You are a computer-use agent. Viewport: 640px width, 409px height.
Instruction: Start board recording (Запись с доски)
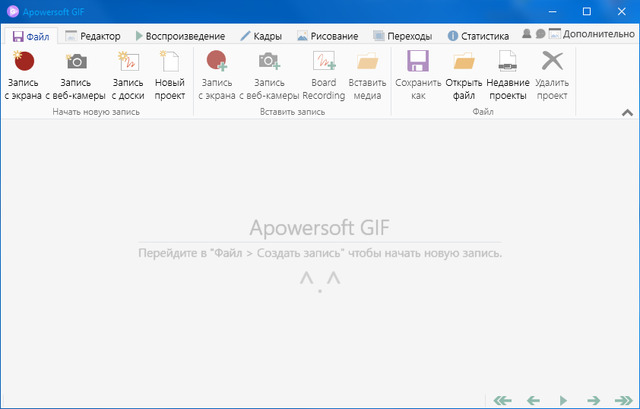(128, 76)
